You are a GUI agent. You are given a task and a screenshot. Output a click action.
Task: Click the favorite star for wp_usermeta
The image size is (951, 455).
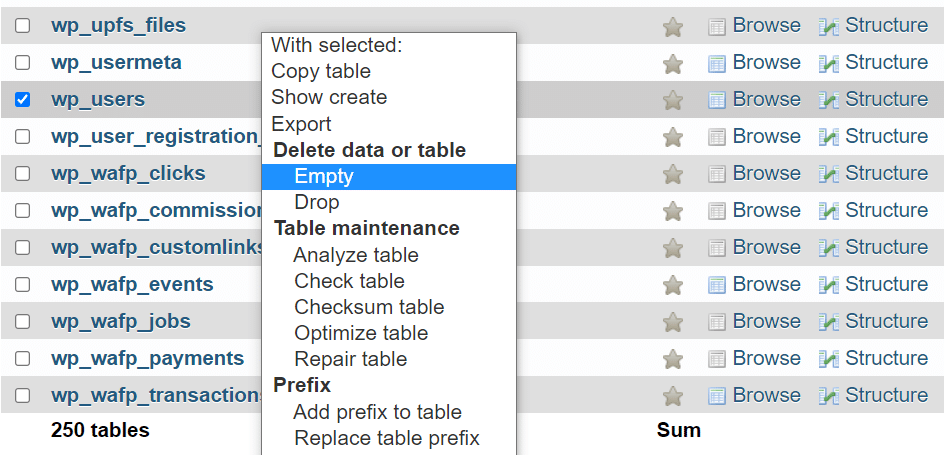pos(673,63)
